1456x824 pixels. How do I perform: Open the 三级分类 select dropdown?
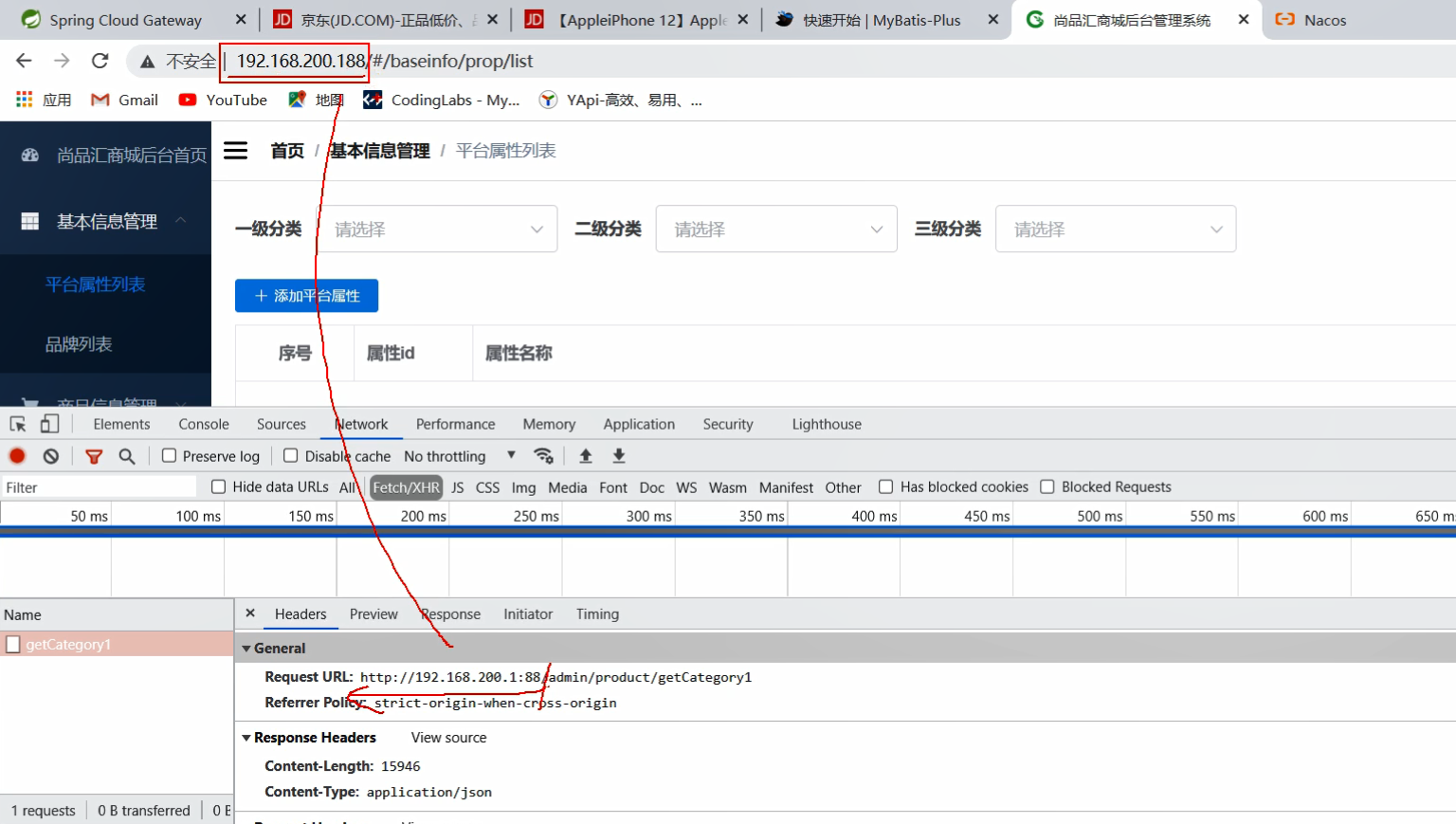pyautogui.click(x=1116, y=229)
